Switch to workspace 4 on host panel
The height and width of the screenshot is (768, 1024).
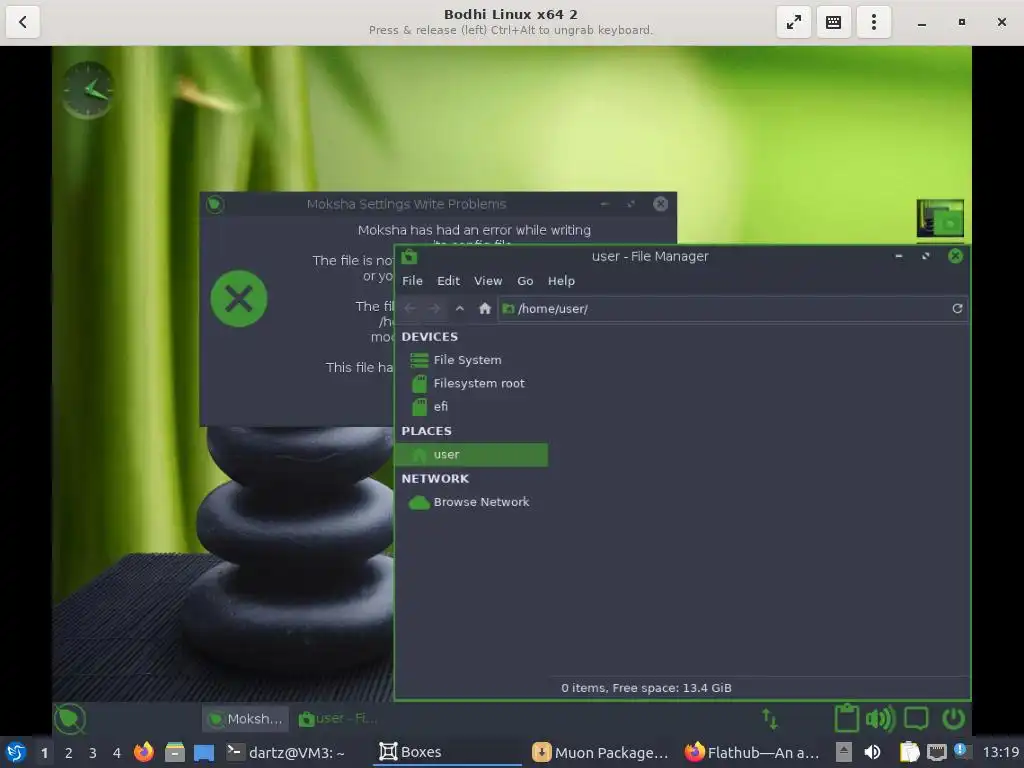(117, 753)
